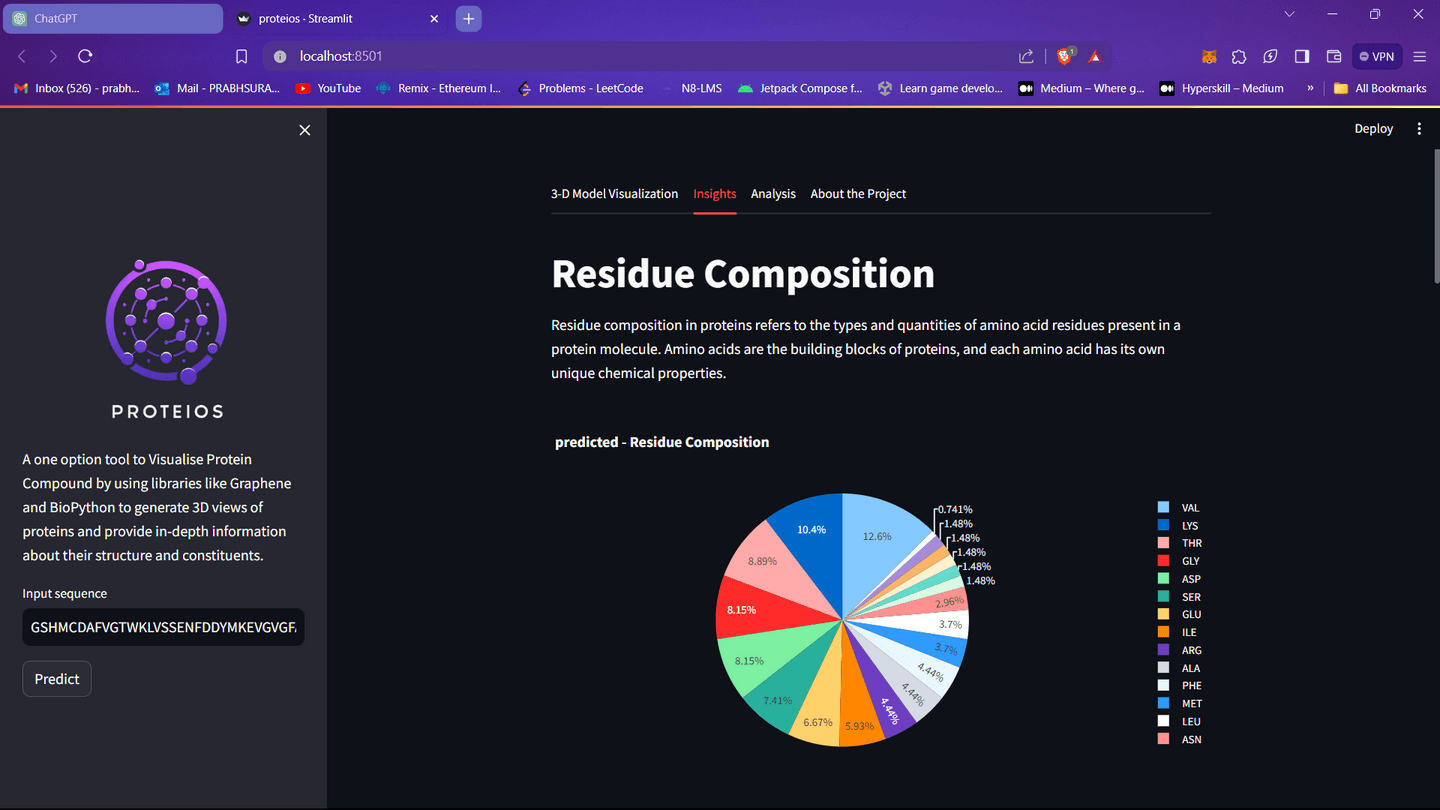Click the PHE legend entry
The height and width of the screenshot is (810, 1440).
[1179, 686]
